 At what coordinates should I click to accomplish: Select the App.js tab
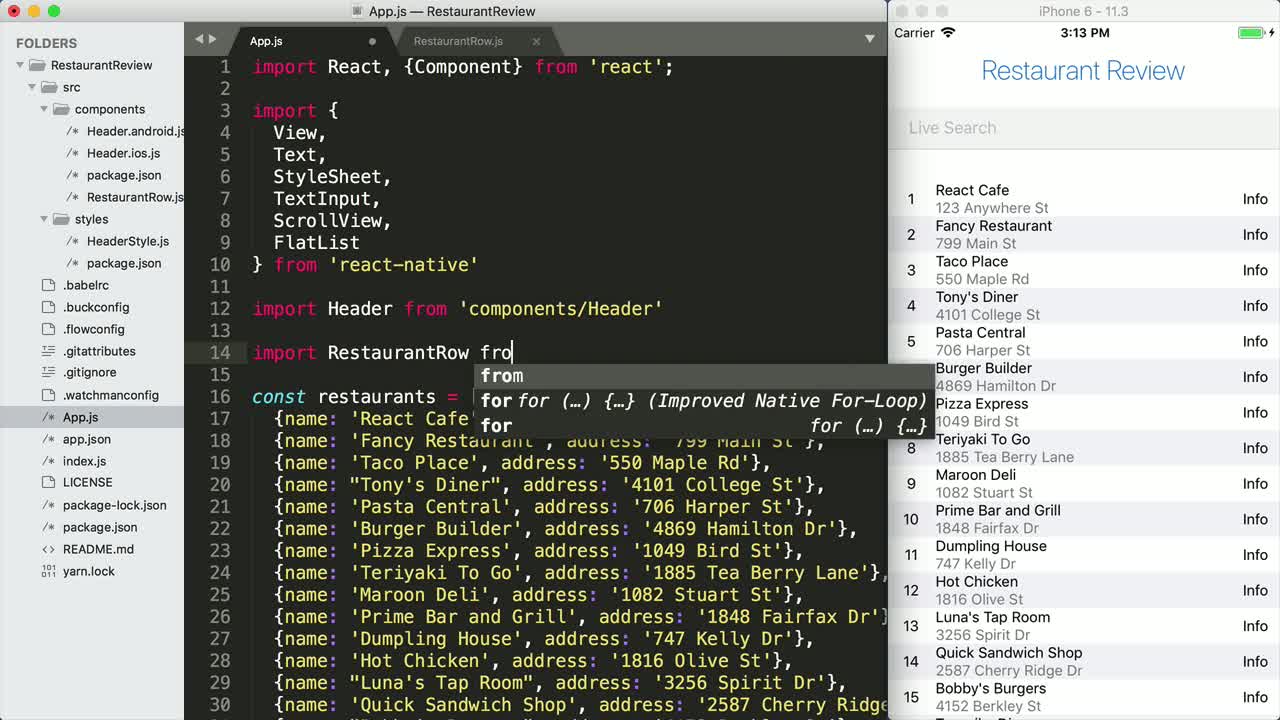tap(265, 41)
